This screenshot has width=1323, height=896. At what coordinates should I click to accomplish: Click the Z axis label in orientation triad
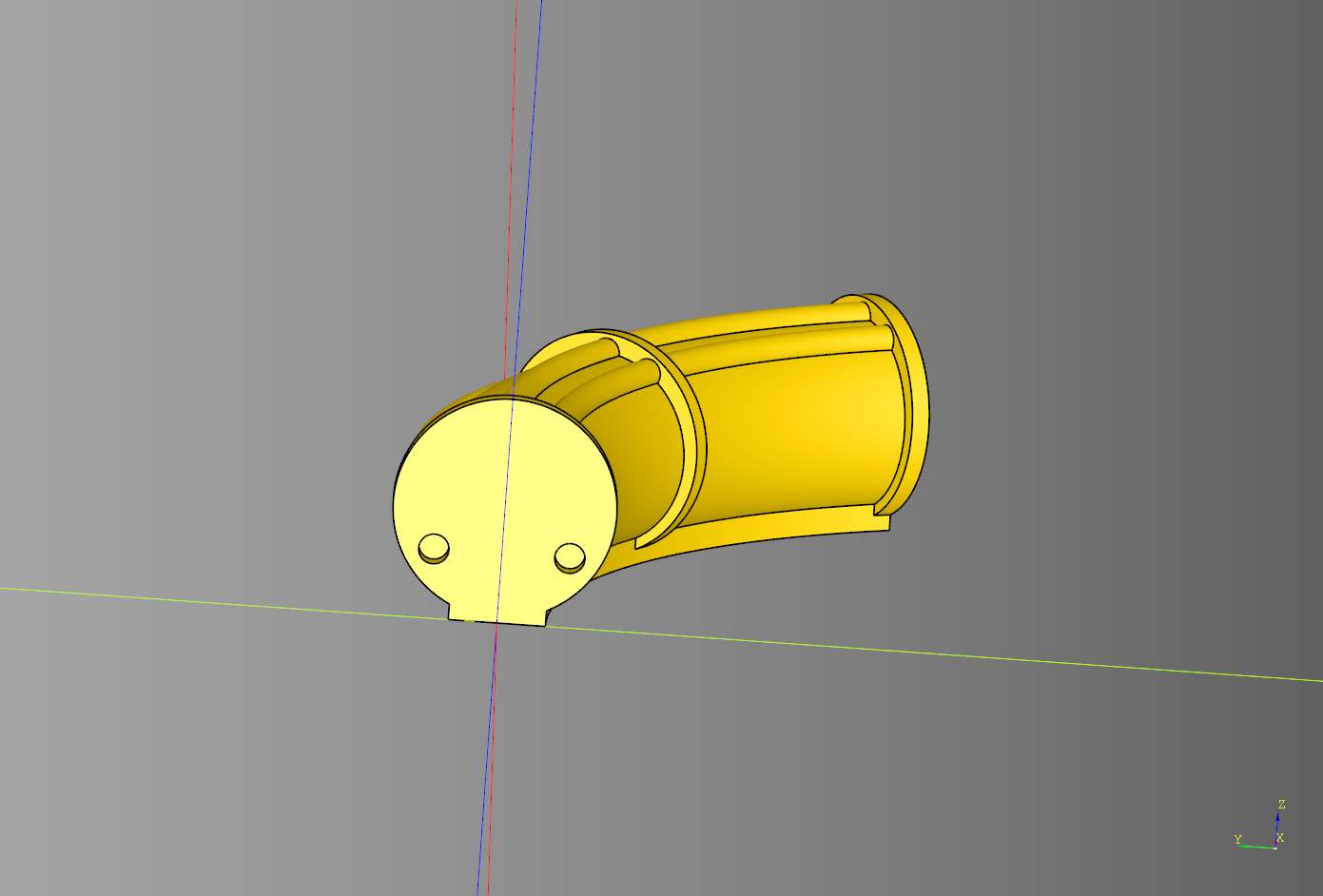(1281, 805)
